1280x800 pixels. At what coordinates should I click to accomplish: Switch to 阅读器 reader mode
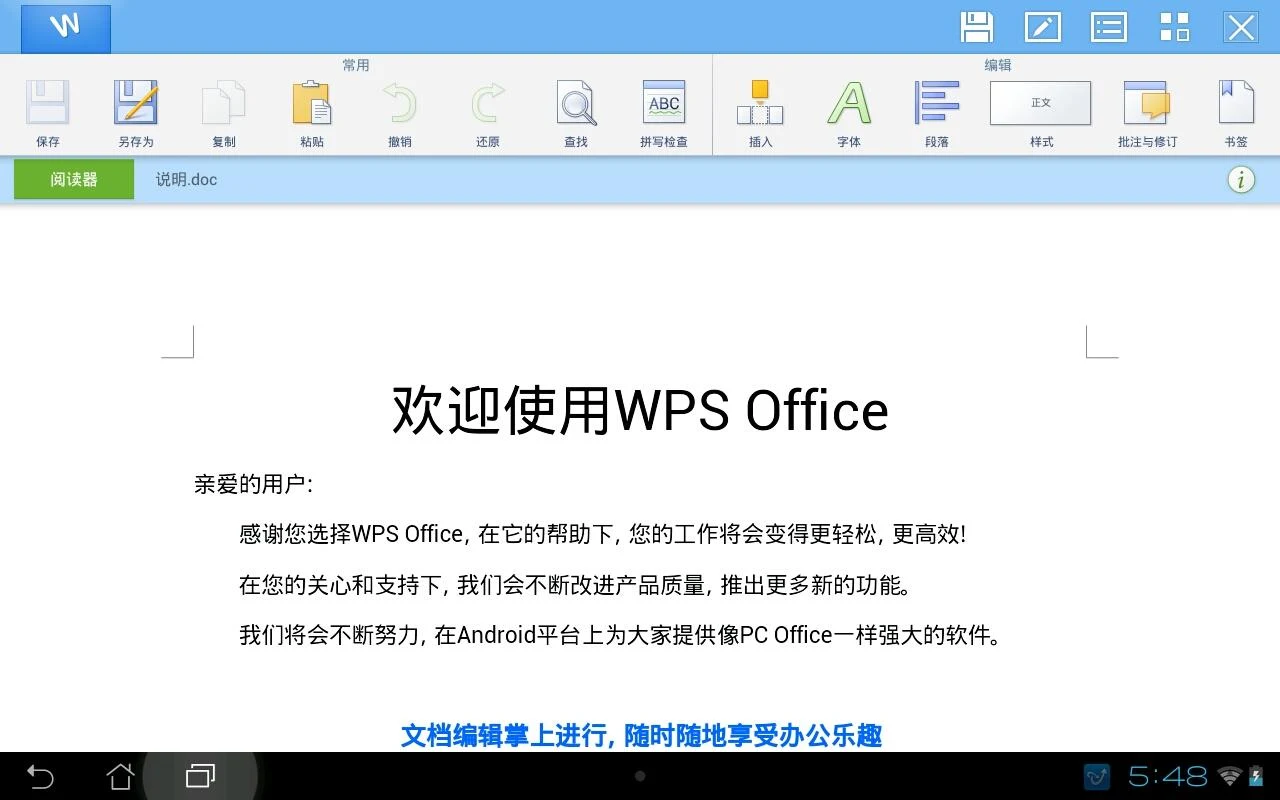74,179
